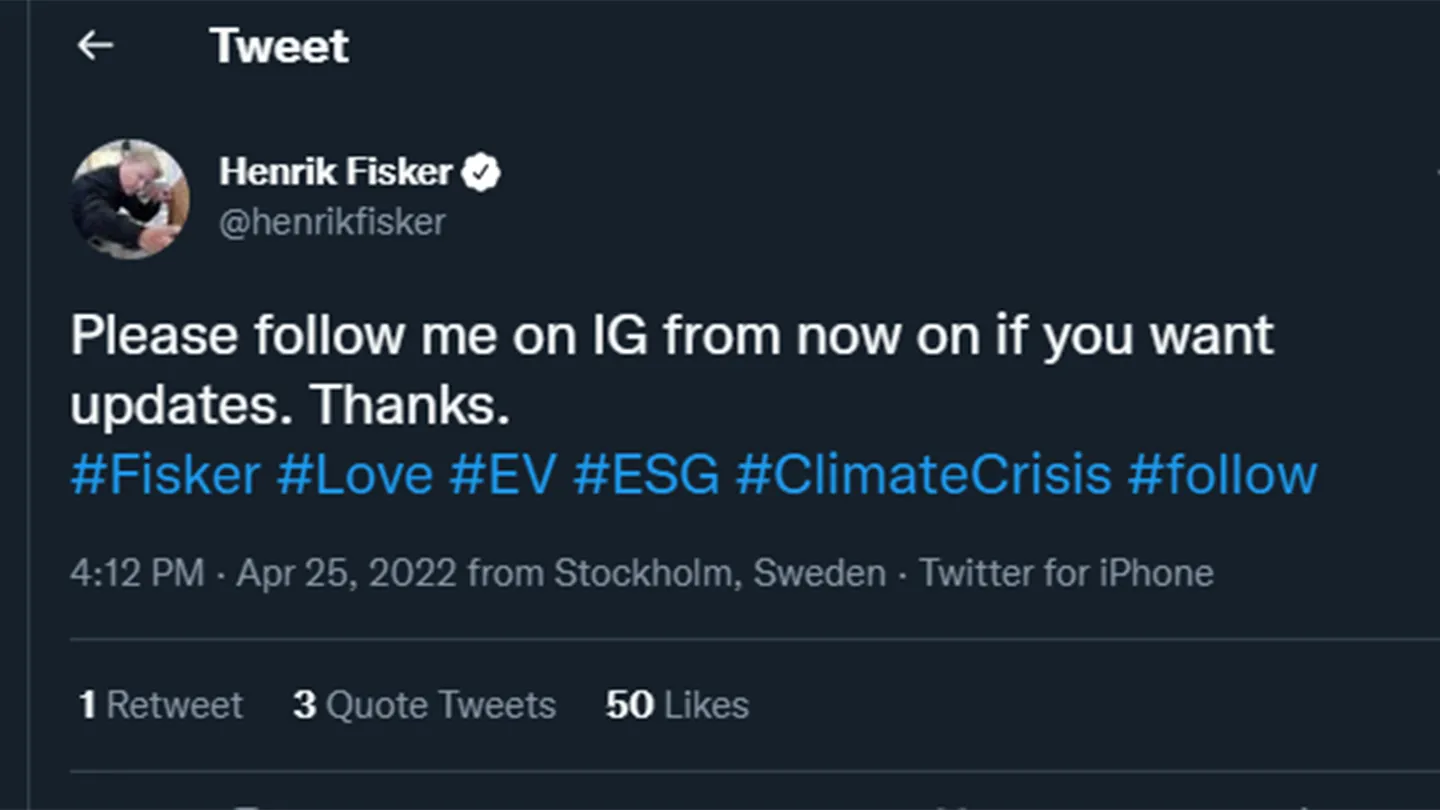Click the #EV hashtag
Screen dimensions: 1440x810
click(502, 475)
